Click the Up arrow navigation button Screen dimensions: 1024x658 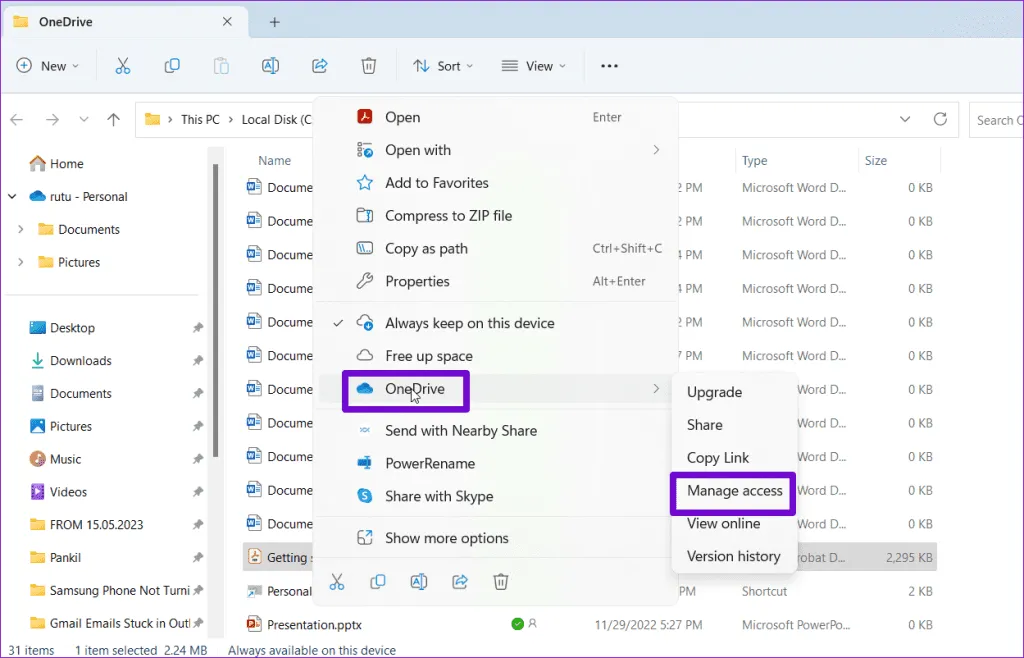114,120
